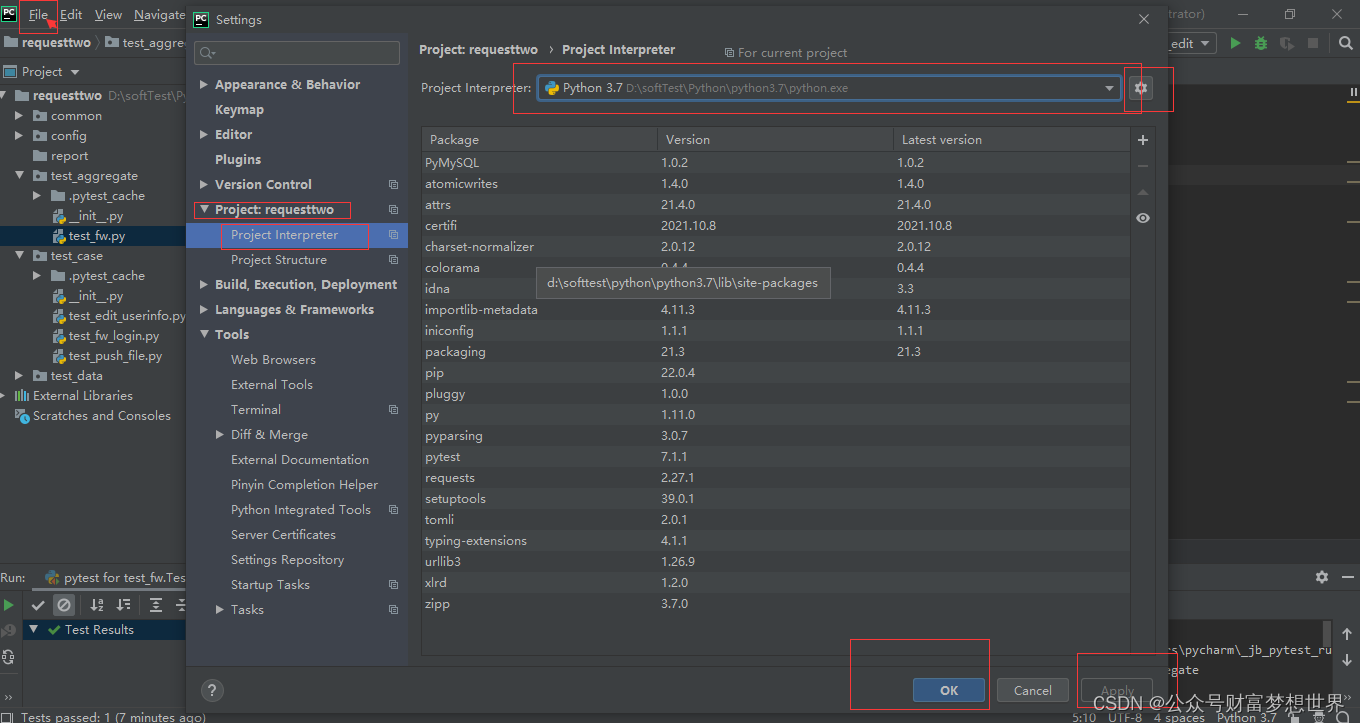Run with coverage icon in toolbar
Screen dimensions: 1360x723
tap(1287, 43)
